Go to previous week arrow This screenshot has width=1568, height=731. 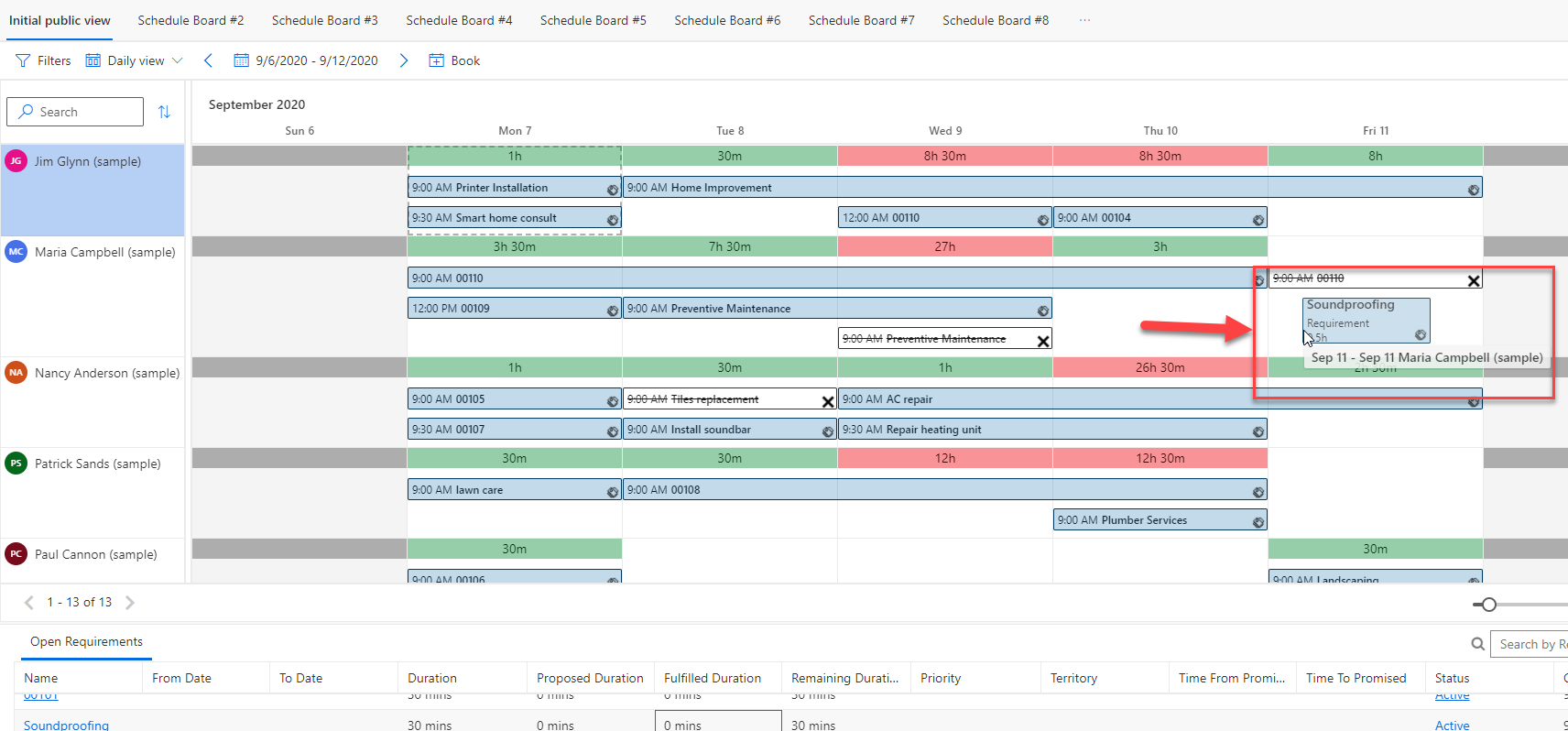(x=208, y=60)
